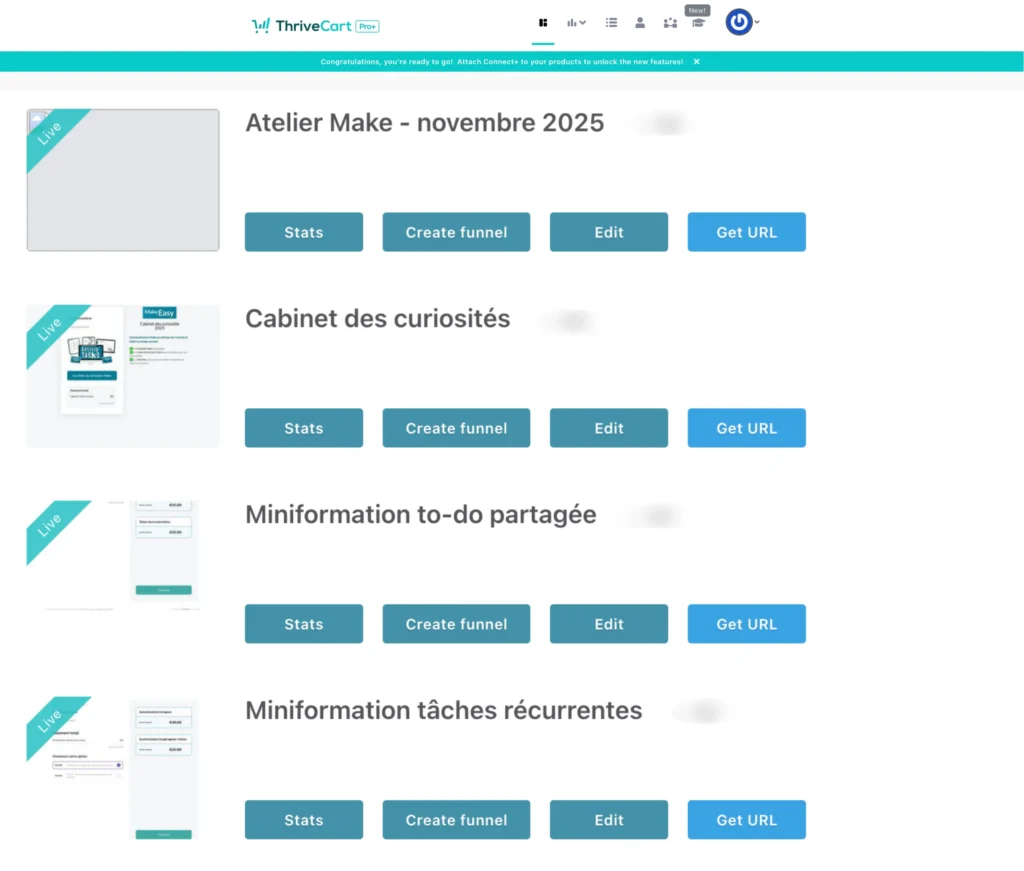Select the customers person icon
Image resolution: width=1024 pixels, height=871 pixels.
point(640,22)
